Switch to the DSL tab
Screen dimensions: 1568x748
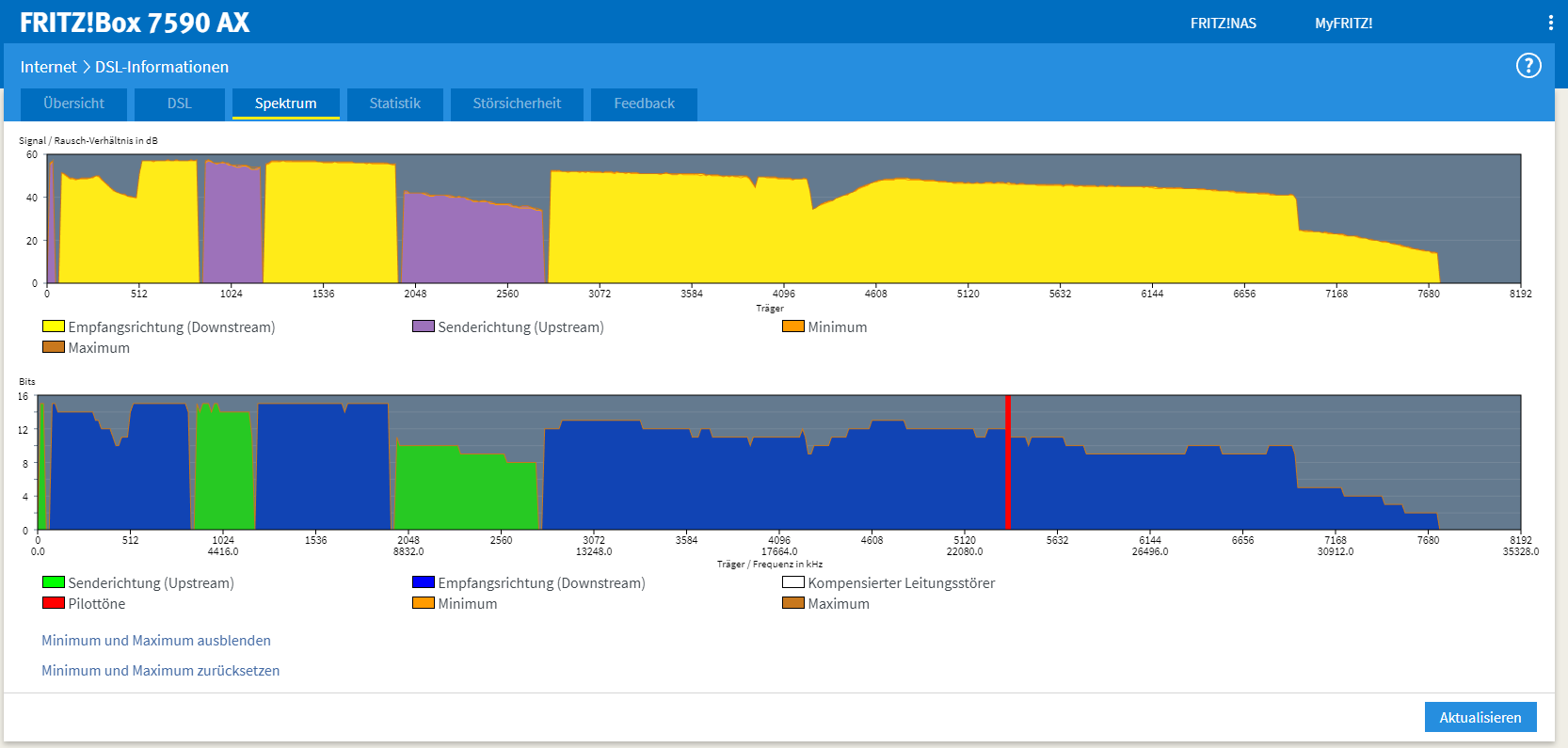pyautogui.click(x=179, y=103)
